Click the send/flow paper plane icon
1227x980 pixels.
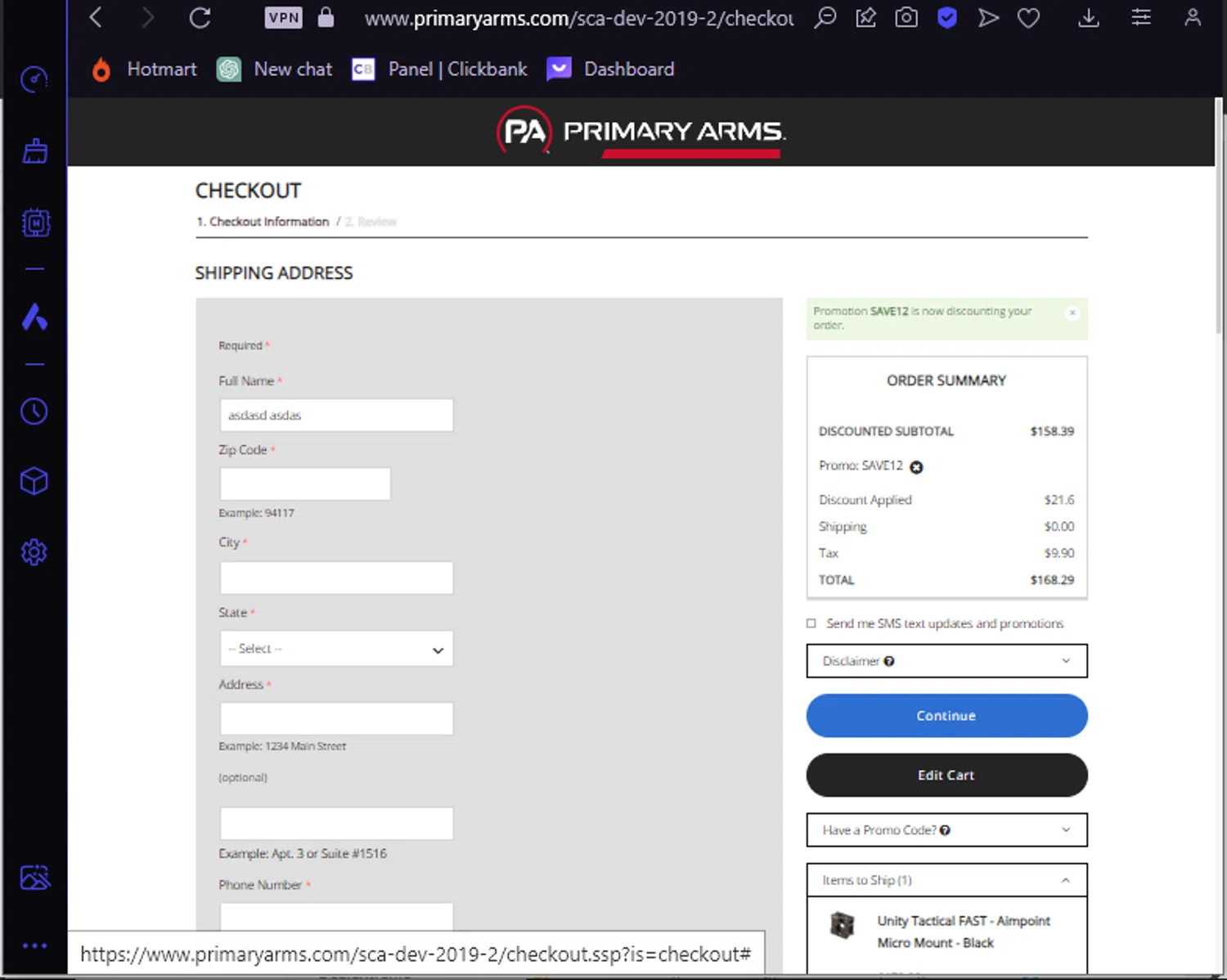(988, 17)
